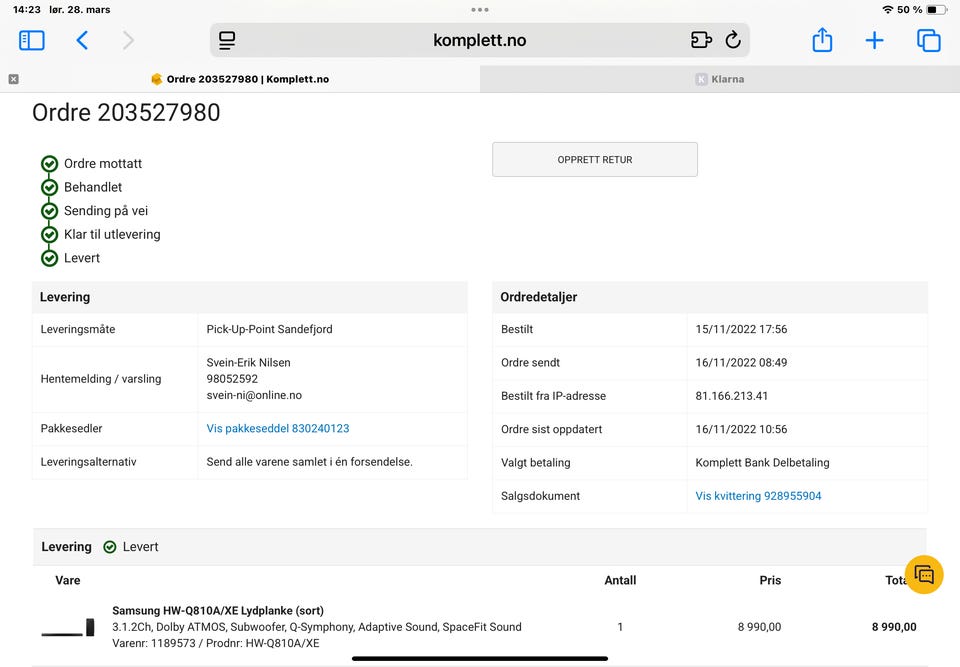Click the Antall column header
Image resolution: width=960 pixels, height=667 pixels.
[x=620, y=580]
